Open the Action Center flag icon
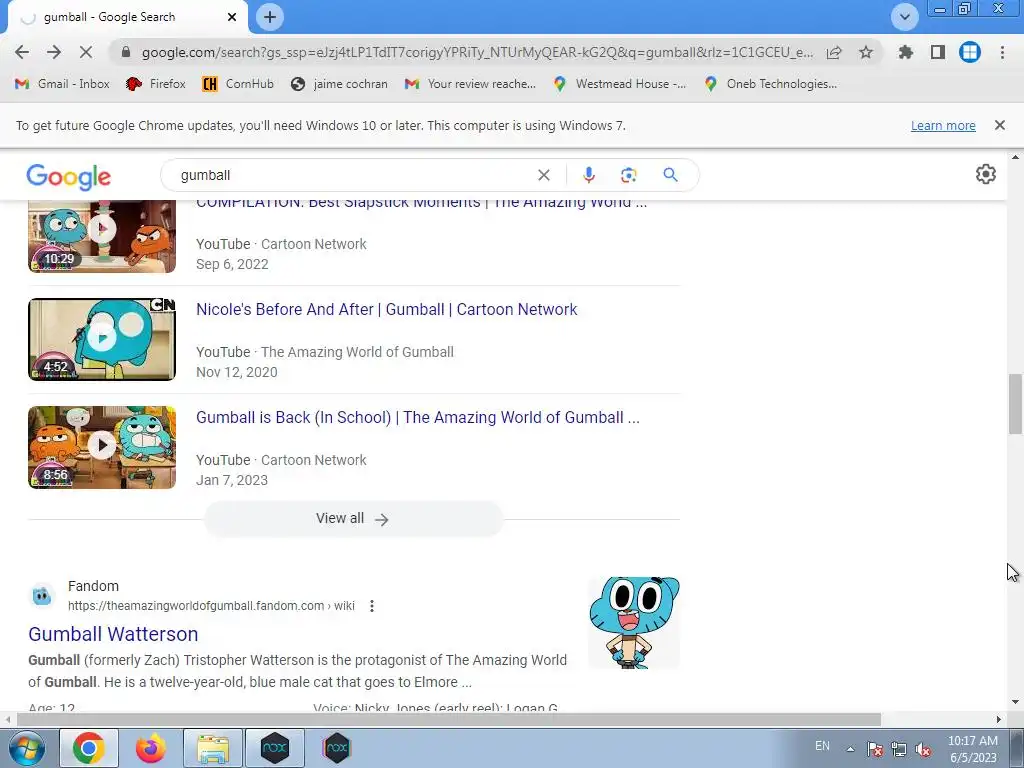Viewport: 1024px width, 768px height. 874,750
